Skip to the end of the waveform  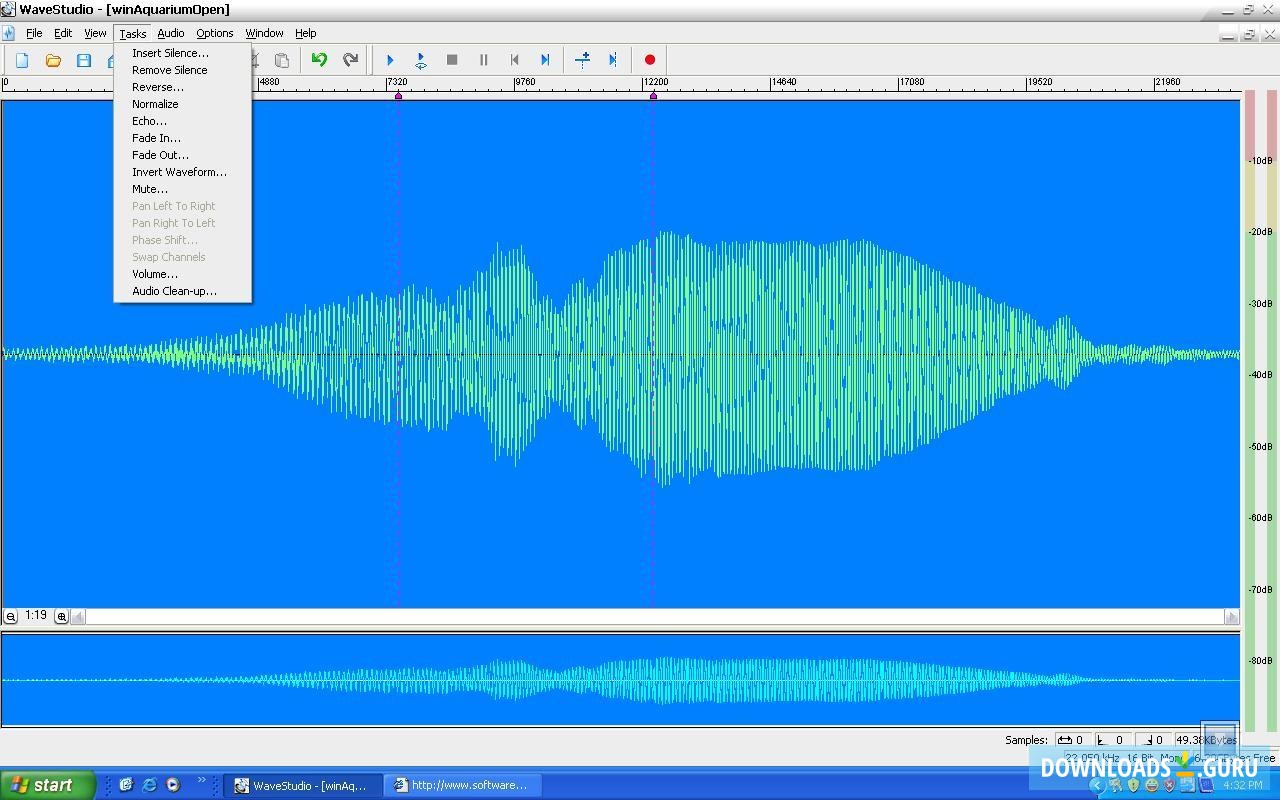click(x=545, y=60)
